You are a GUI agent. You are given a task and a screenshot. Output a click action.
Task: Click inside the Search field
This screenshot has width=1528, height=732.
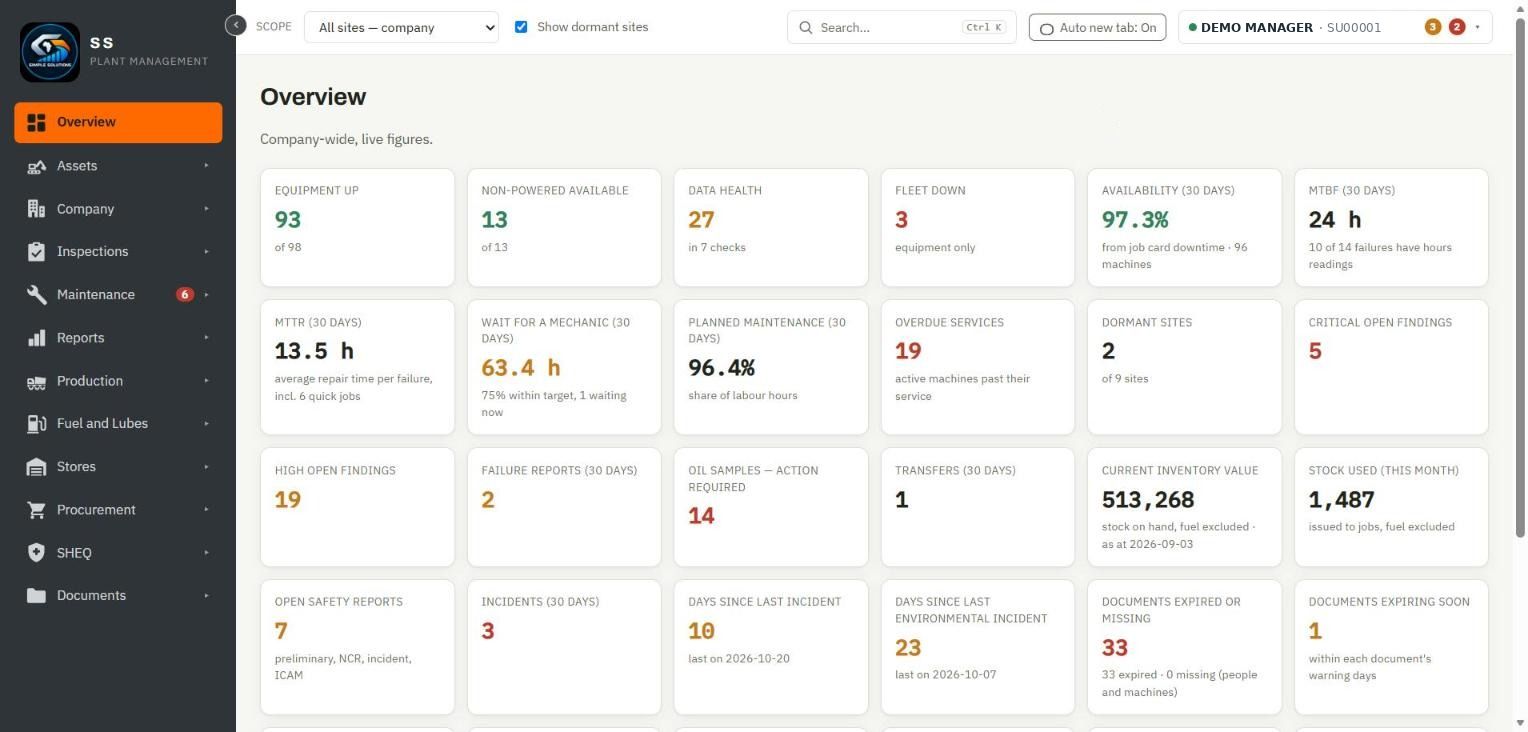coord(902,28)
